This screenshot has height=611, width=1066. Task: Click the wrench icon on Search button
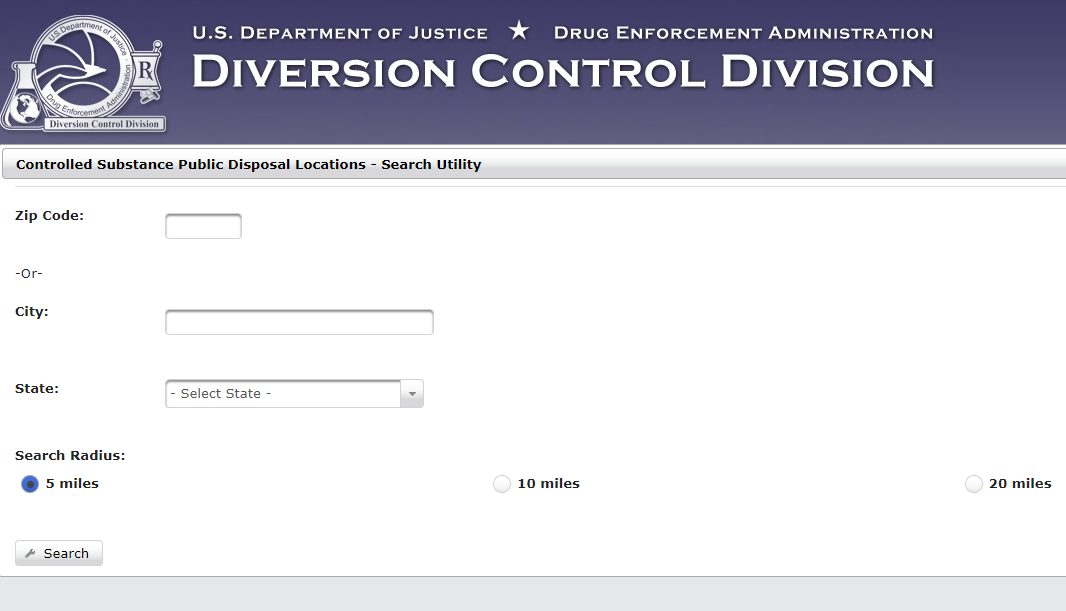(30, 553)
